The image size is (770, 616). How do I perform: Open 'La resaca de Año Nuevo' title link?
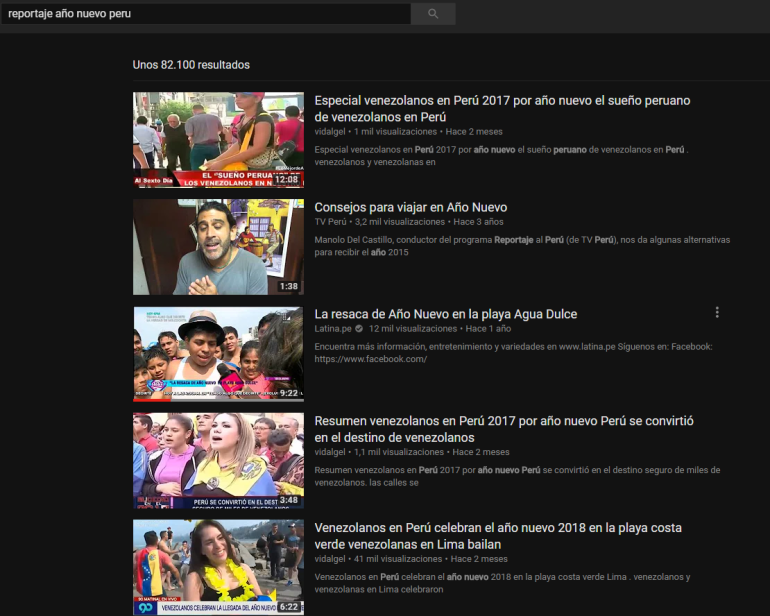click(x=445, y=314)
